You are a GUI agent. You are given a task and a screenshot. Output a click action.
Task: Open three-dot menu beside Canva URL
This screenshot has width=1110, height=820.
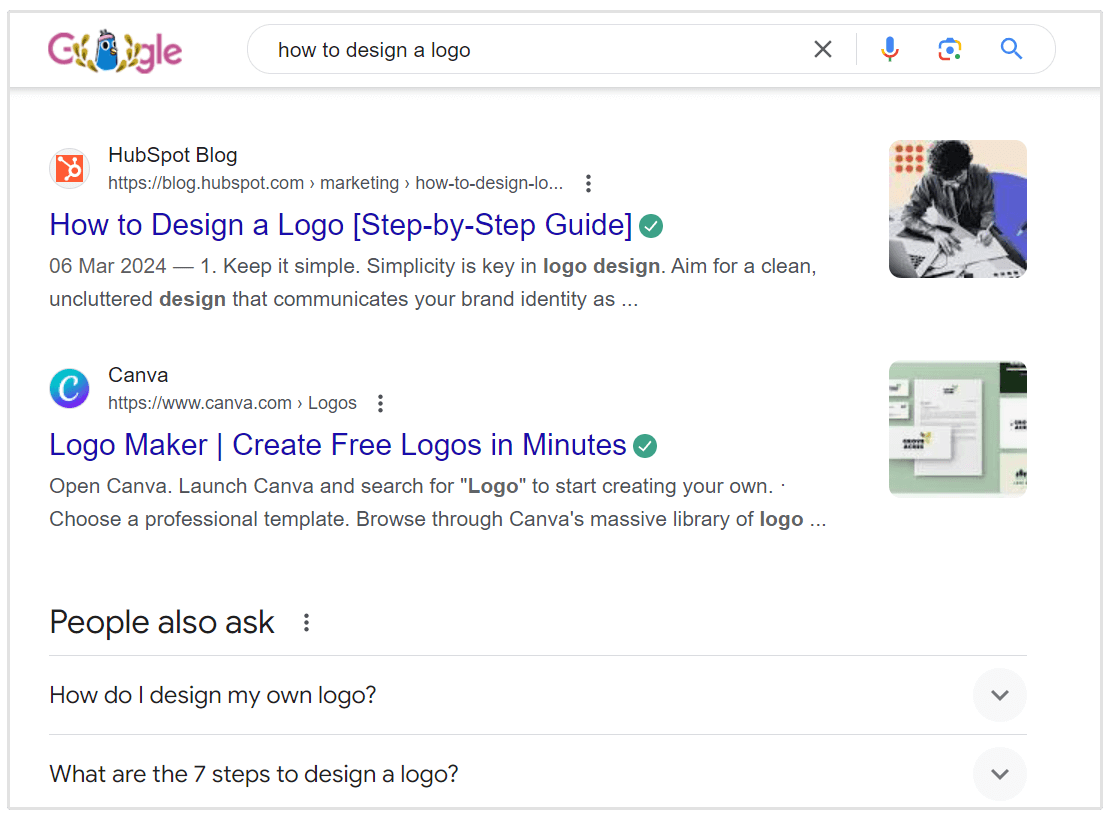(x=380, y=403)
